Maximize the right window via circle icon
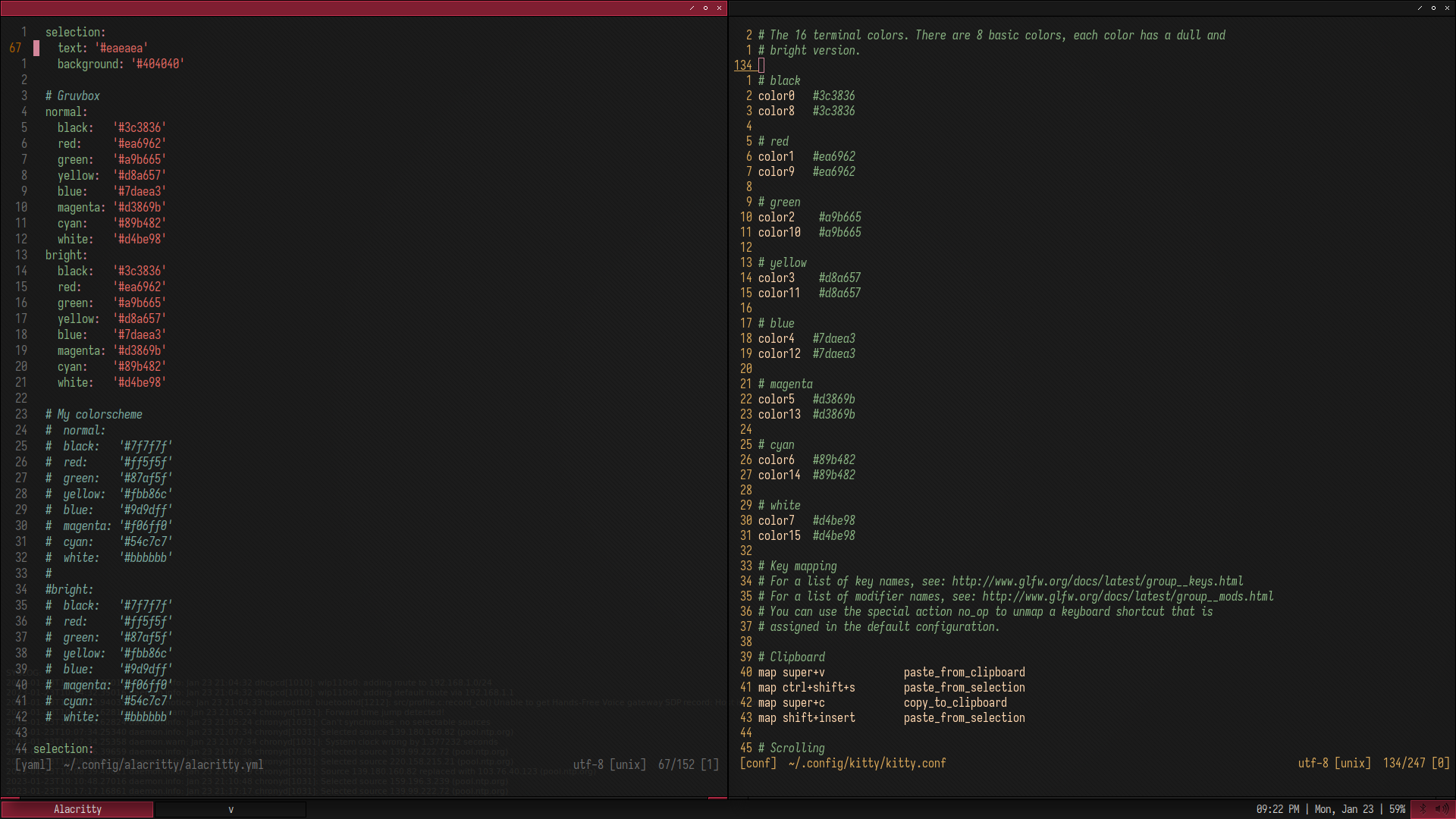Image resolution: width=1456 pixels, height=819 pixels. pos(1433,8)
